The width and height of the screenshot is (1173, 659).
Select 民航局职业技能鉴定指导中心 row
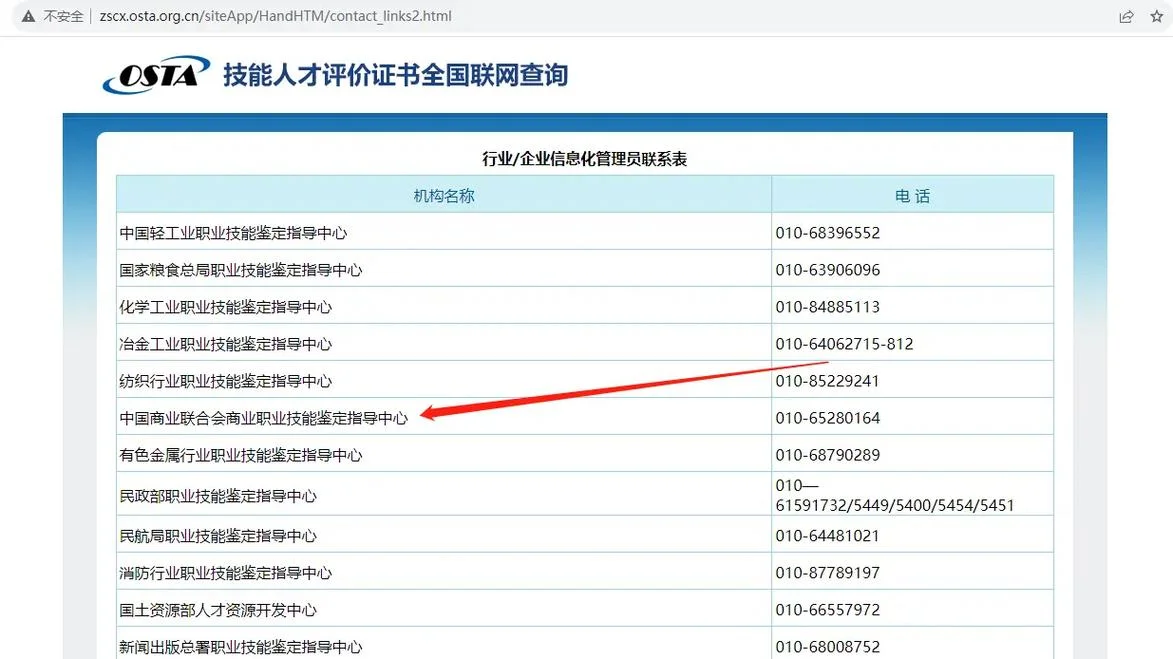coord(585,536)
